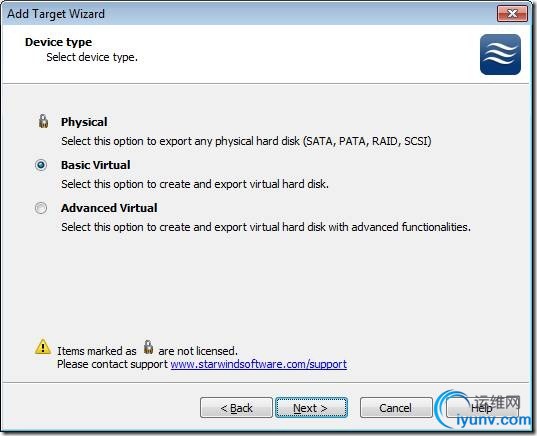Select the Advanced Virtual radio button
The height and width of the screenshot is (436, 537).
click(x=41, y=208)
